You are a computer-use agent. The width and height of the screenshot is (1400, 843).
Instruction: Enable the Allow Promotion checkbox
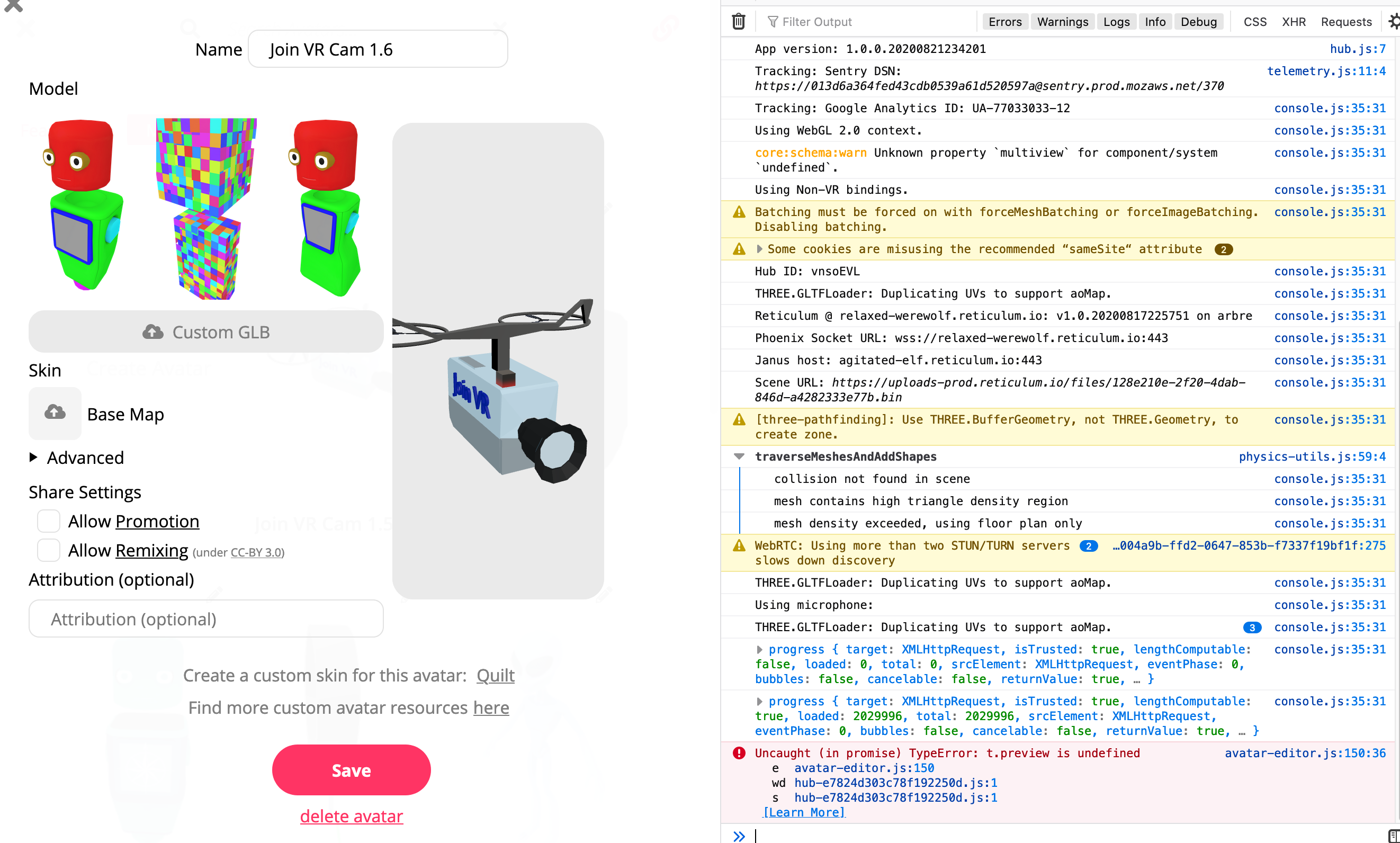49,521
